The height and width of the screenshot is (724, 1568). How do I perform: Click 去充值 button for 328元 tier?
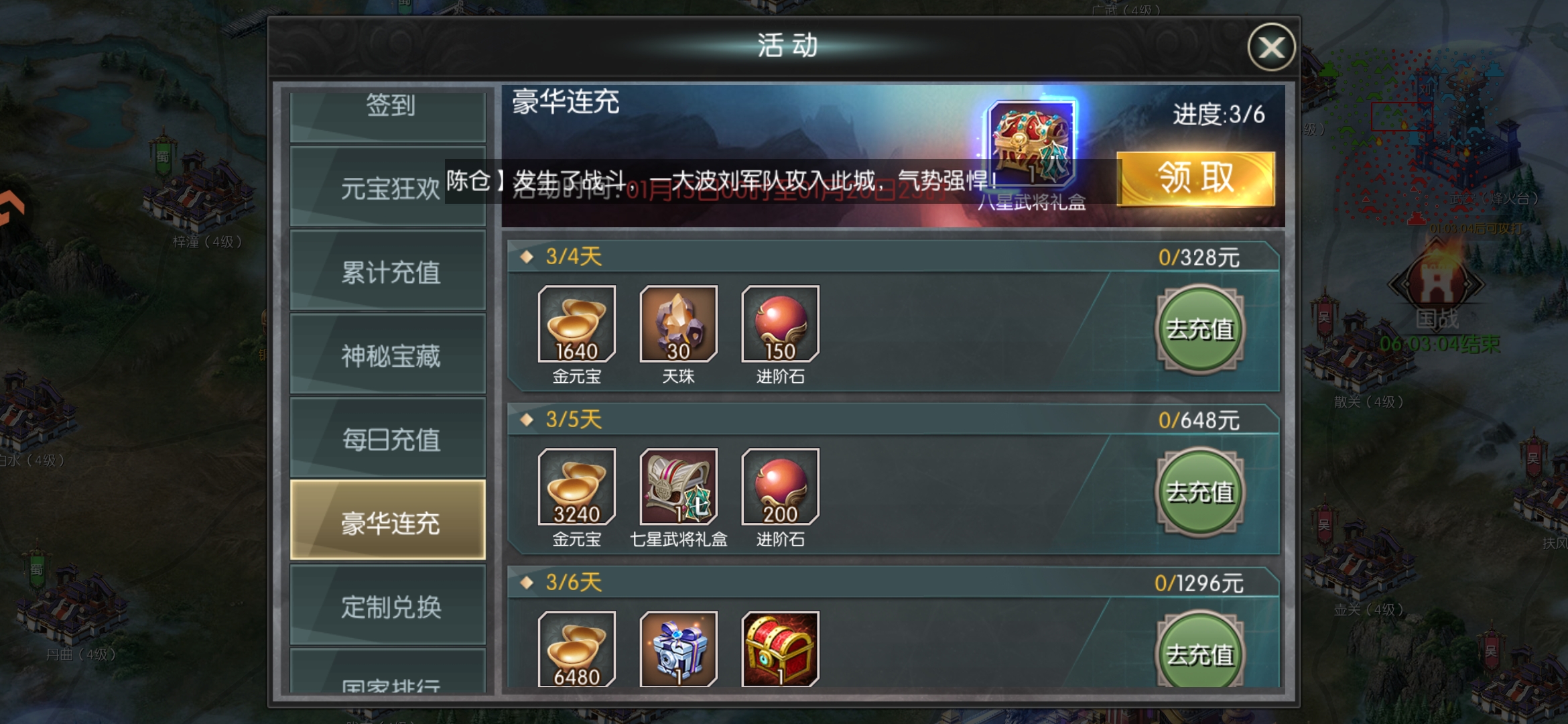(x=1200, y=329)
